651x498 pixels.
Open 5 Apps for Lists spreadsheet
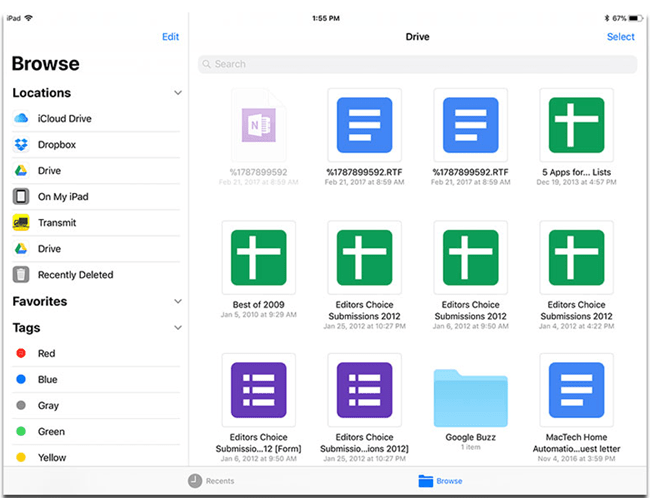coord(576,123)
